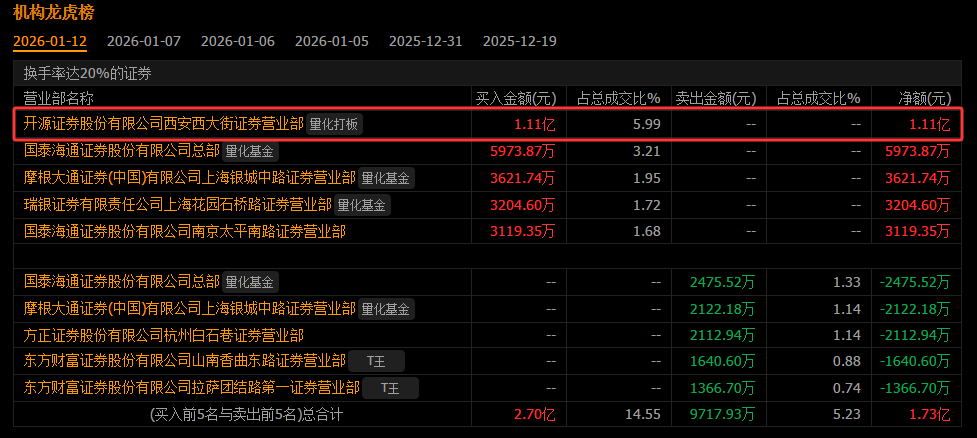
Task: Select the 1.95 percentage cell
Action: pyautogui.click(x=649, y=178)
